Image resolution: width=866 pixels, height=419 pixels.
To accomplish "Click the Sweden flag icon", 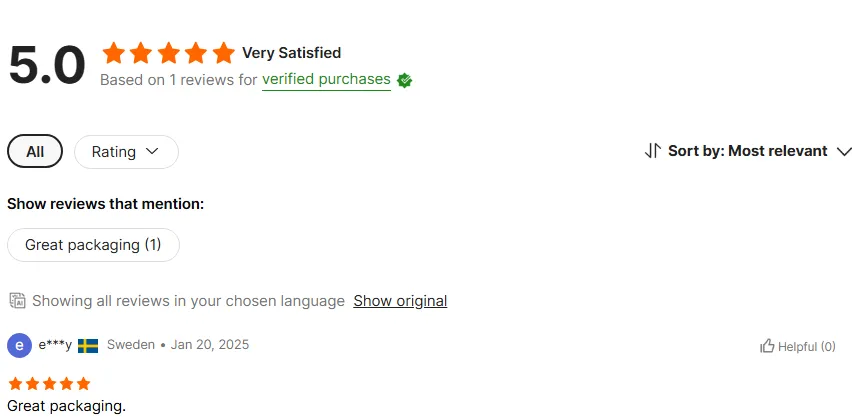I will pyautogui.click(x=88, y=346).
